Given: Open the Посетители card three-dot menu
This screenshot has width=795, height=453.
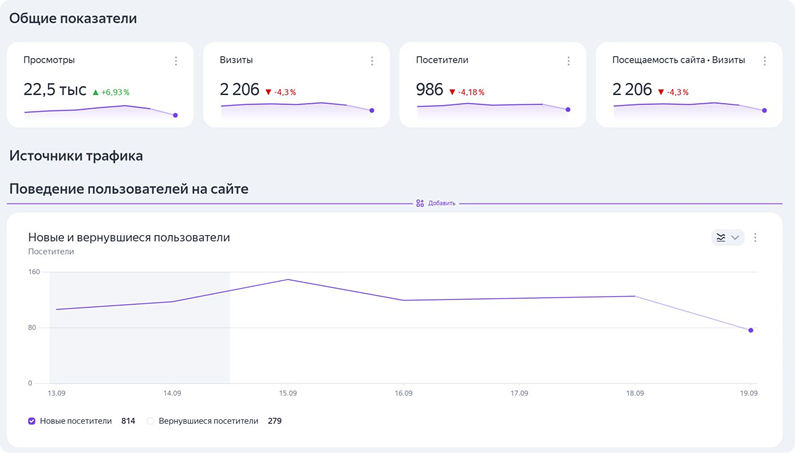Looking at the screenshot, I should [568, 61].
